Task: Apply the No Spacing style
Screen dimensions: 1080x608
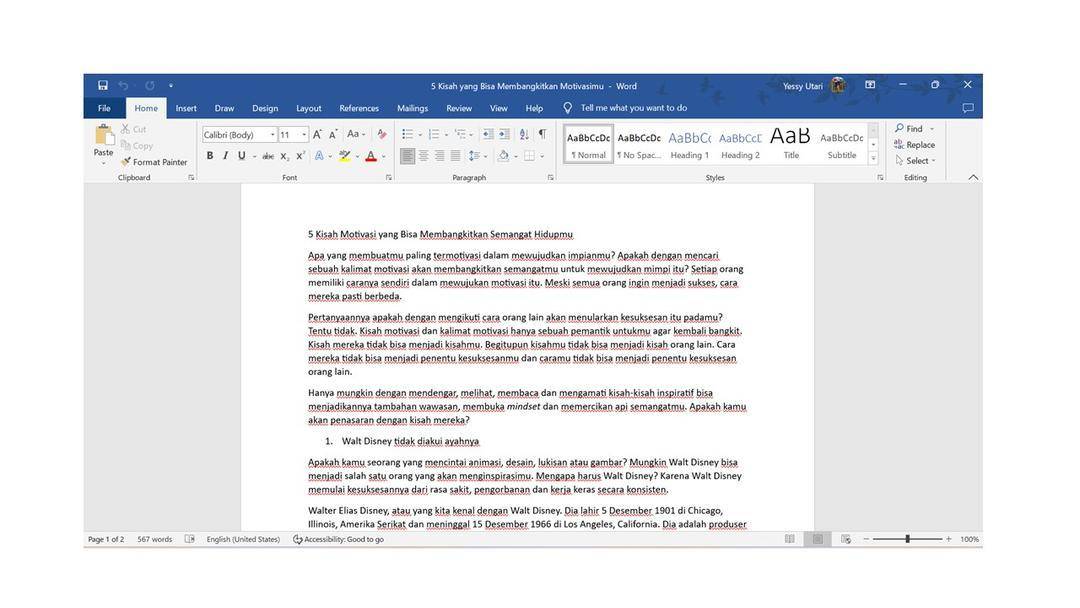Action: [638, 144]
